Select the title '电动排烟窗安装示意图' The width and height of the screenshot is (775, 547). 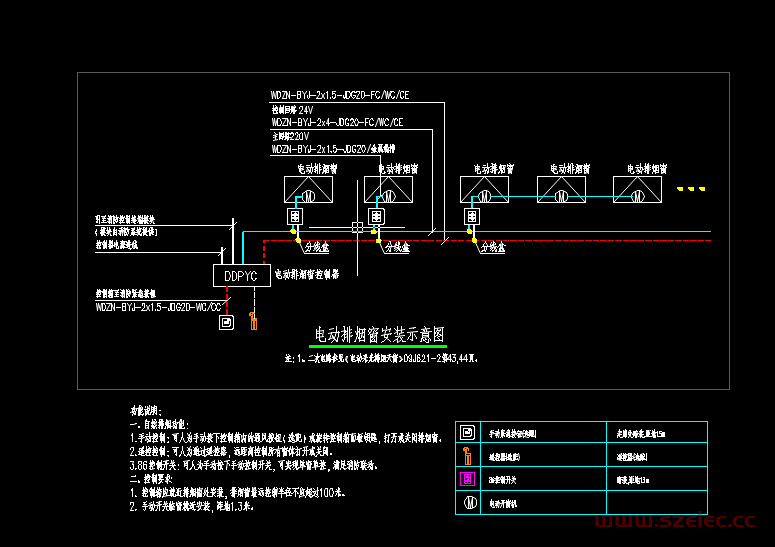380,335
